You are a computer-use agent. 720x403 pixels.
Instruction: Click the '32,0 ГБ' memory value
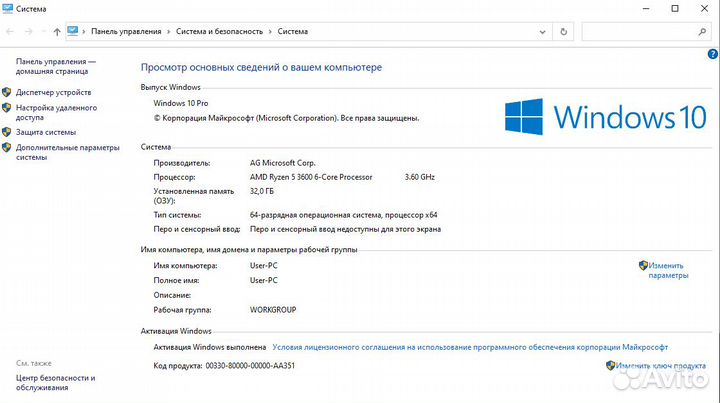point(262,191)
